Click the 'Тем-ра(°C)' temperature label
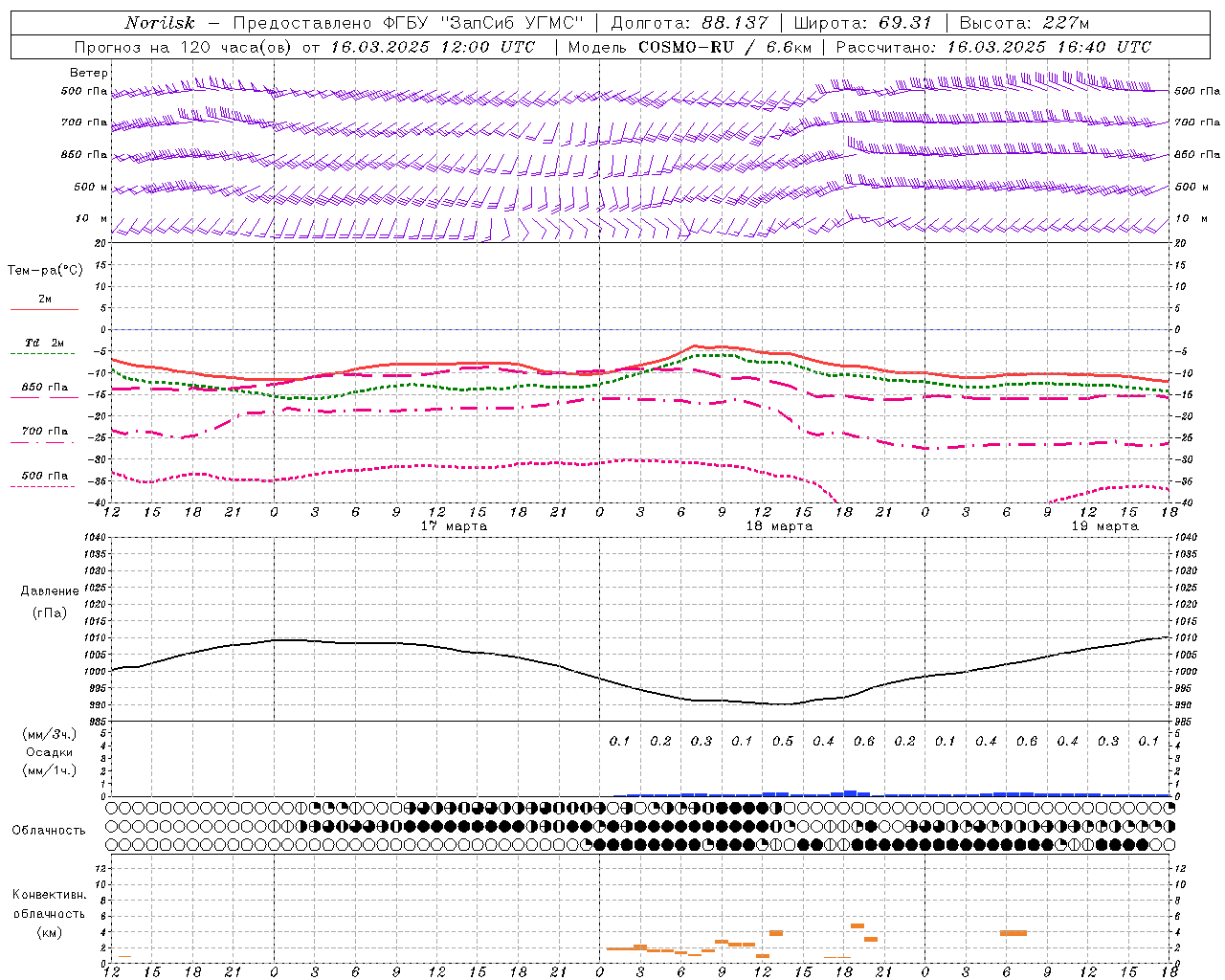The width and height of the screenshot is (1225, 980). point(45,270)
